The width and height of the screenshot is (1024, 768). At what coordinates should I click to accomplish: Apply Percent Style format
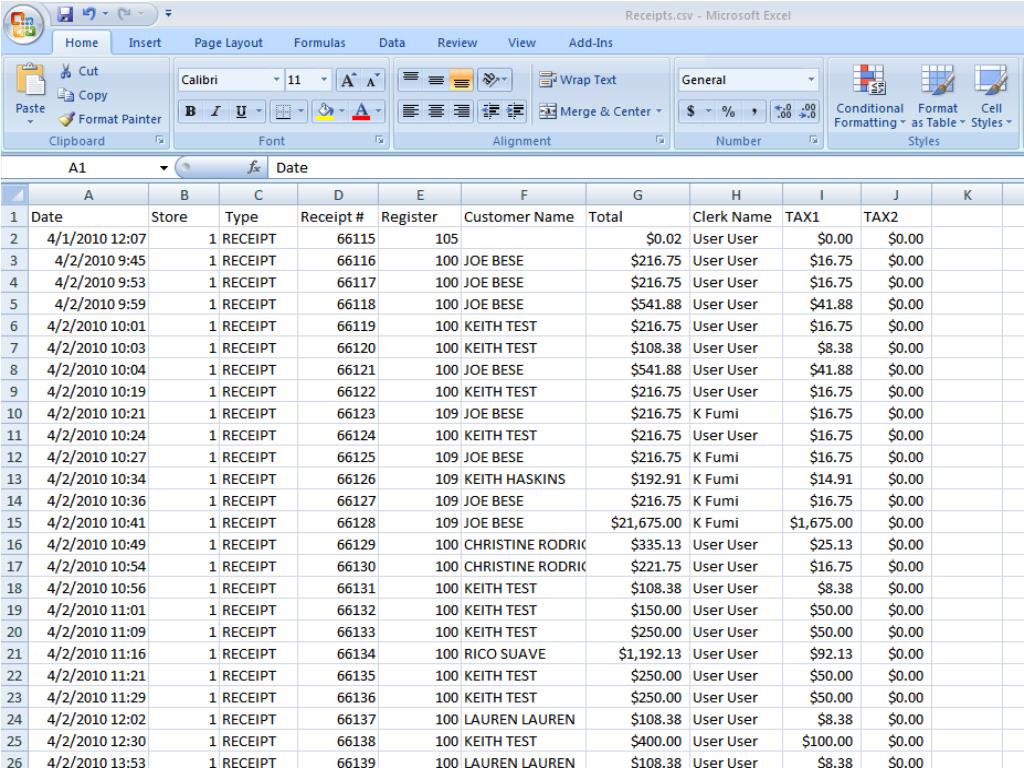tap(728, 112)
